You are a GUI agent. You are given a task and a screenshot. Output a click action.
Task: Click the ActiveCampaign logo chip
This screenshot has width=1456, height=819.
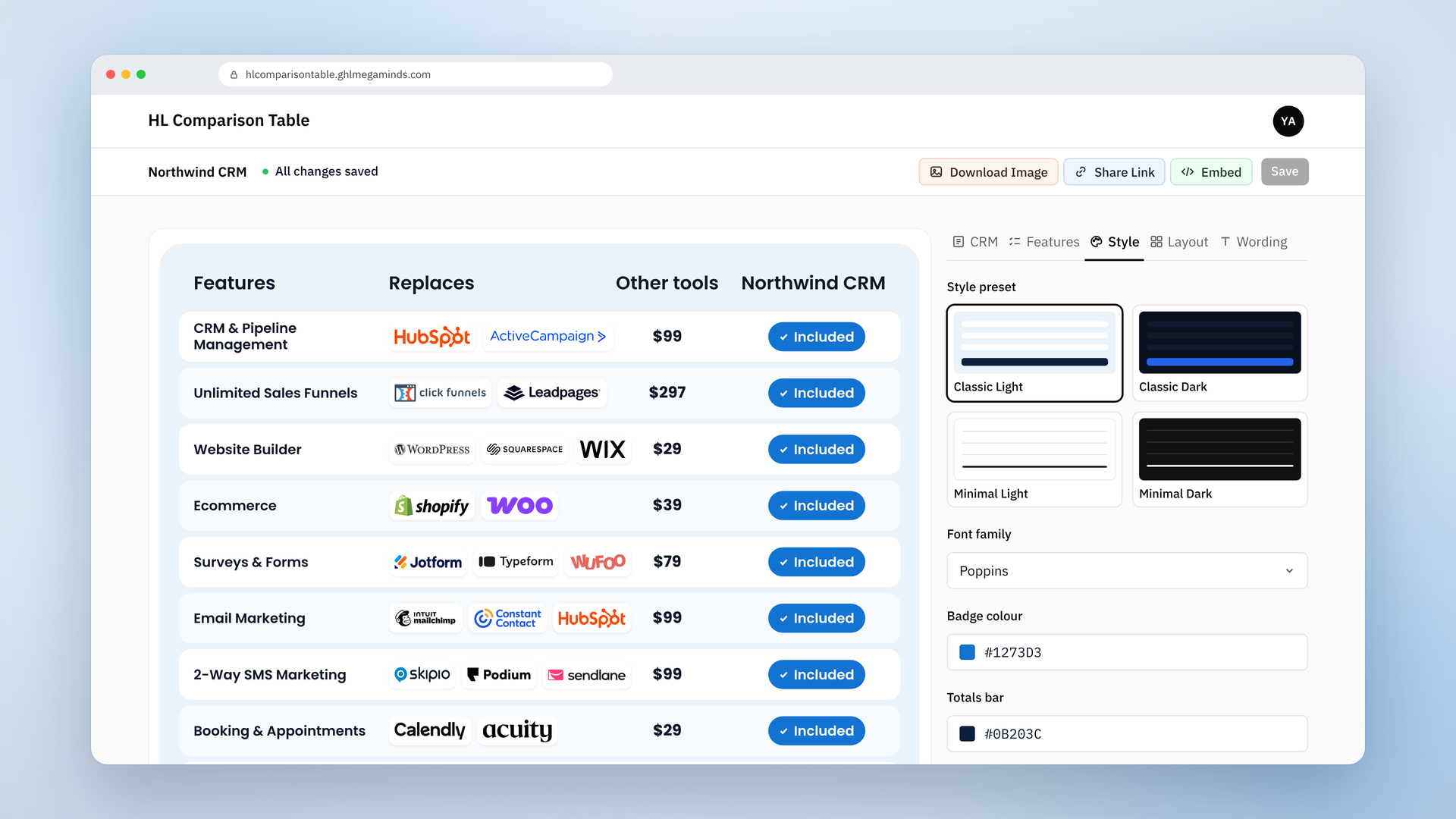click(x=548, y=337)
